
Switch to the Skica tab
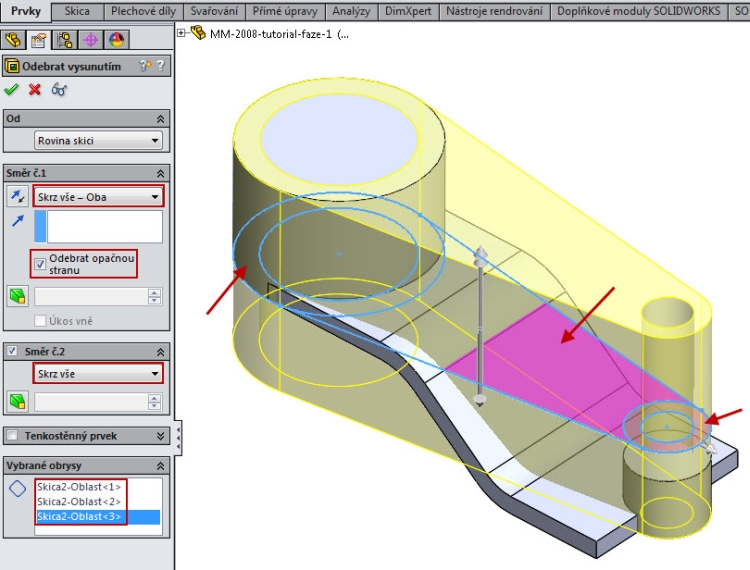tap(77, 11)
